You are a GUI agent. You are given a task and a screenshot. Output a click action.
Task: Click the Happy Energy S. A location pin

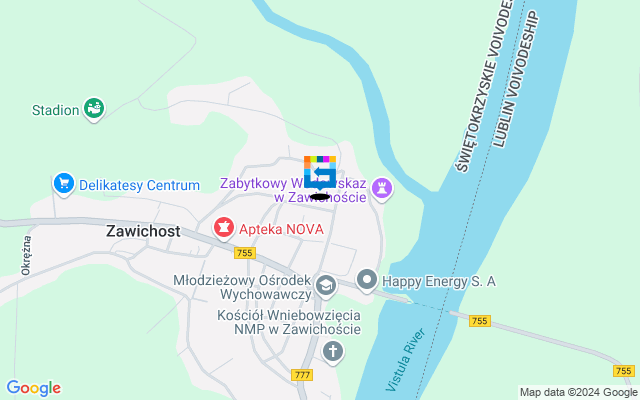click(x=367, y=280)
